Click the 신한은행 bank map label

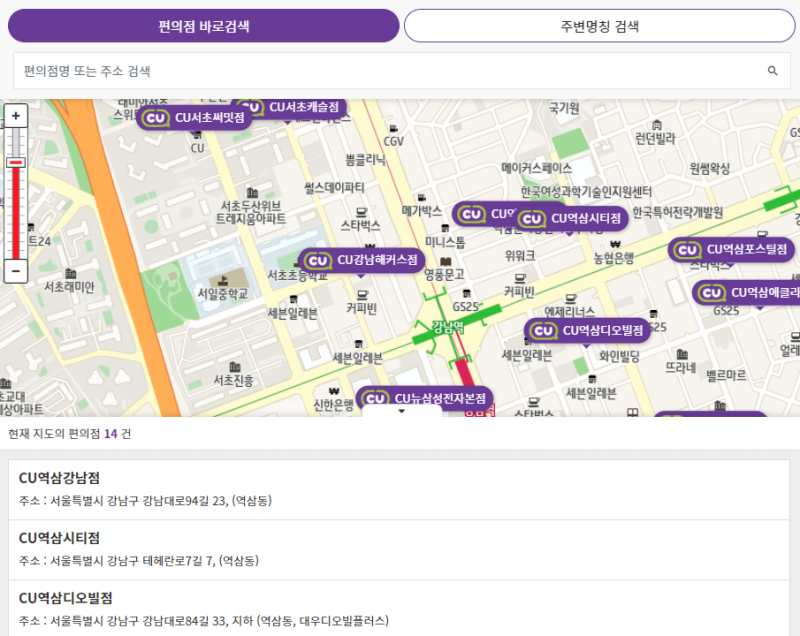(333, 405)
